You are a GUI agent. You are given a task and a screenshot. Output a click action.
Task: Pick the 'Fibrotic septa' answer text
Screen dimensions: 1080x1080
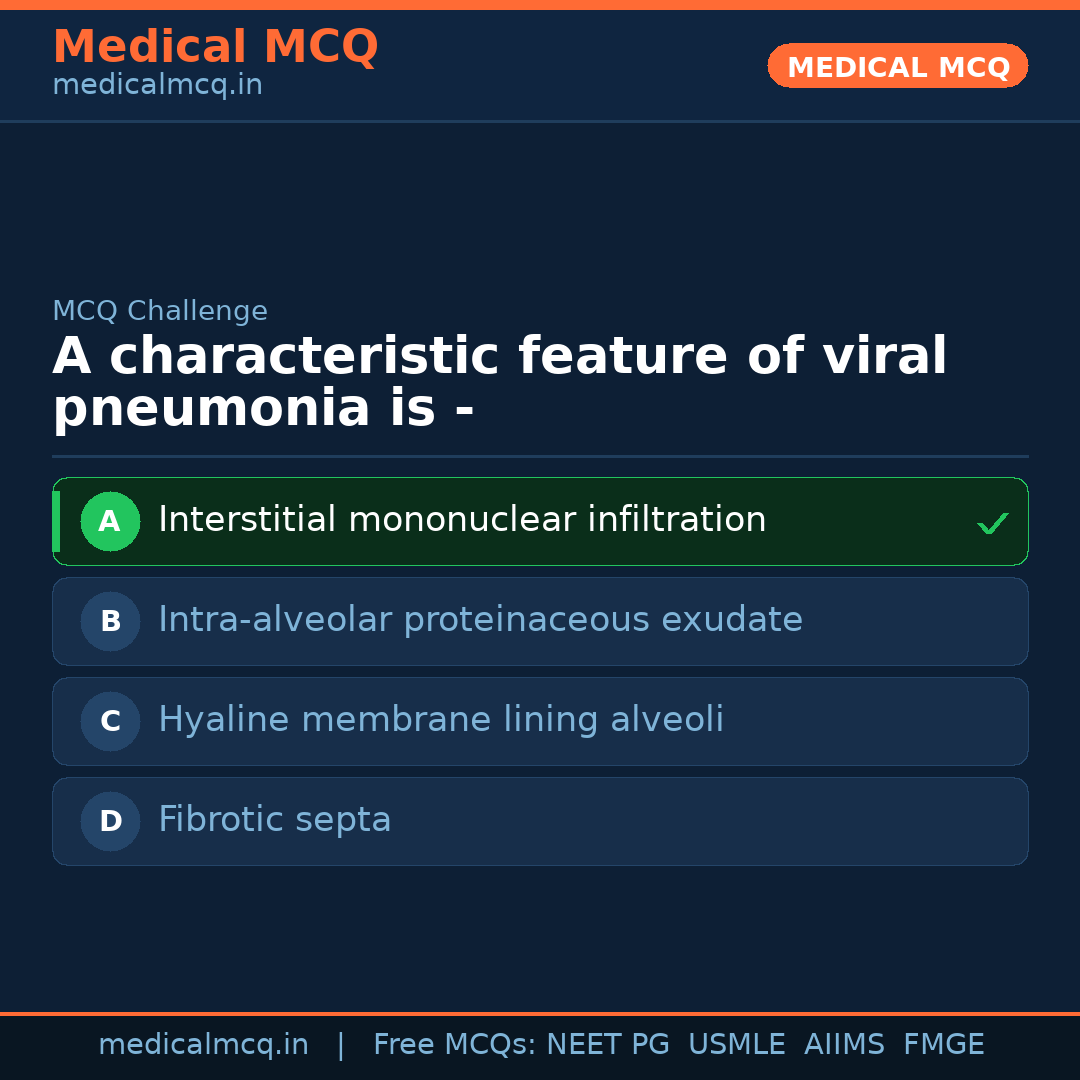click(x=275, y=820)
